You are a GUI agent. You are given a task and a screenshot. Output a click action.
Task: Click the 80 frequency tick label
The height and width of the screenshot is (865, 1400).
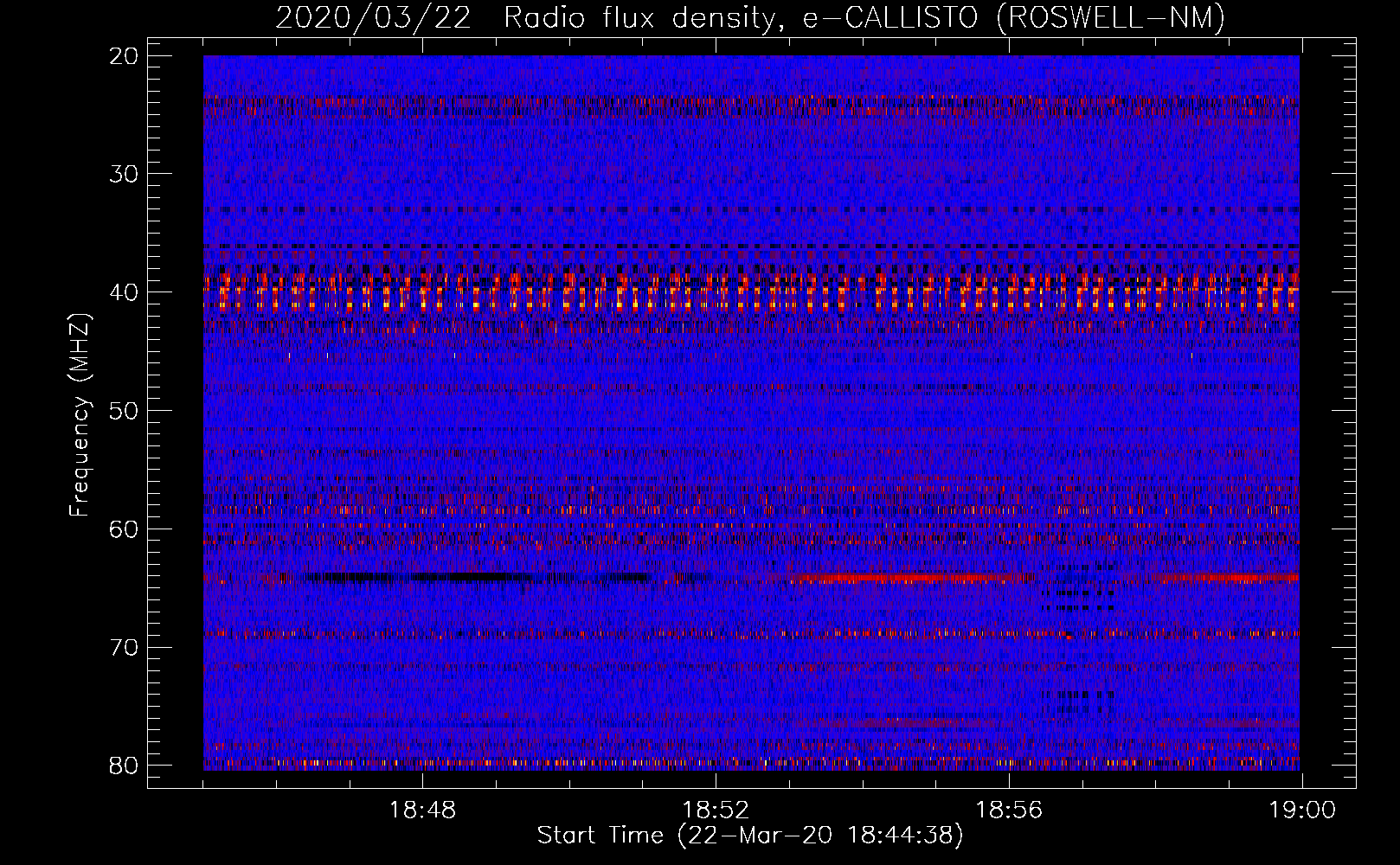tap(125, 766)
